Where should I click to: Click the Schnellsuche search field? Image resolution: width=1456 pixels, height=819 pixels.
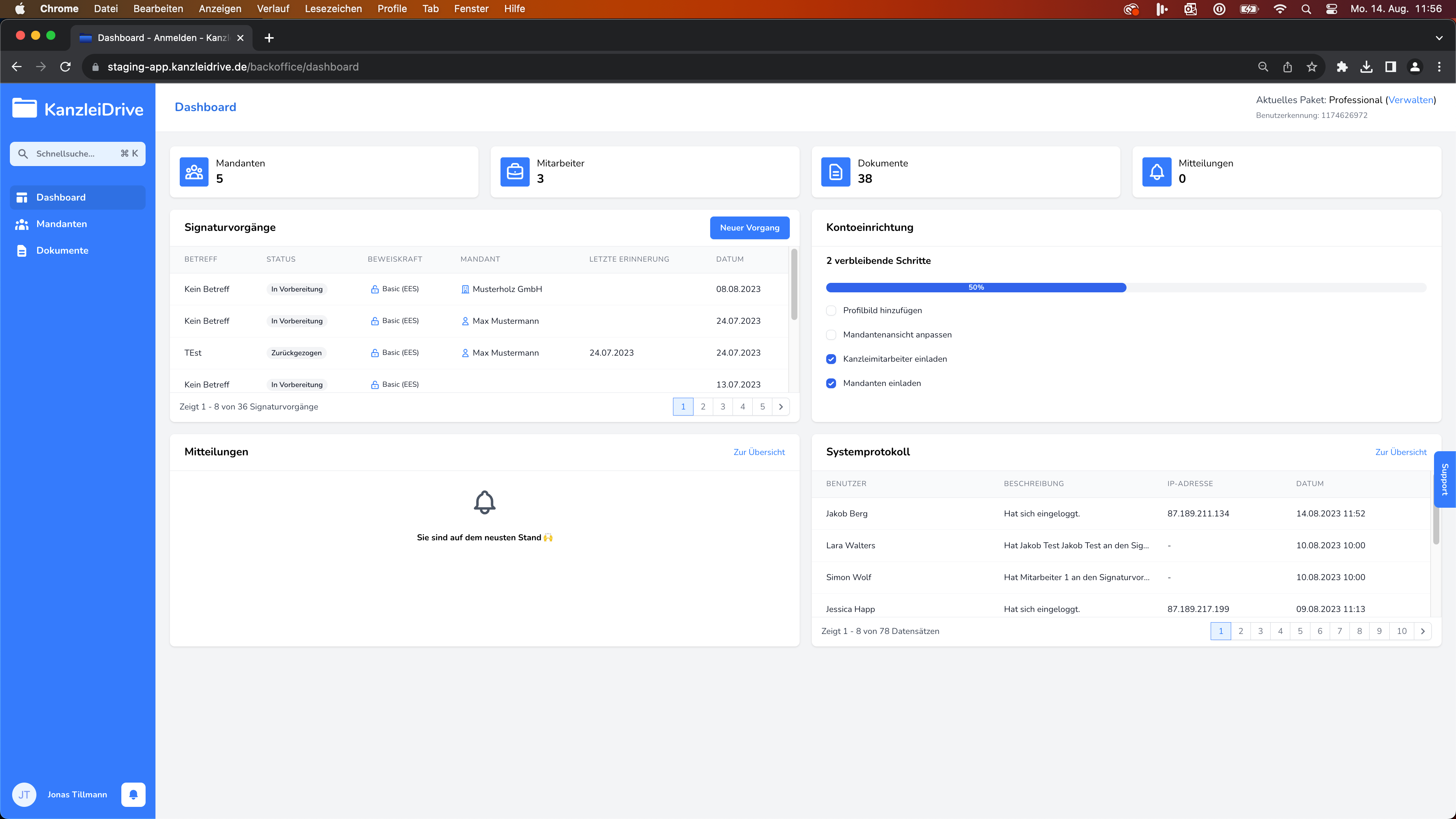tap(77, 154)
